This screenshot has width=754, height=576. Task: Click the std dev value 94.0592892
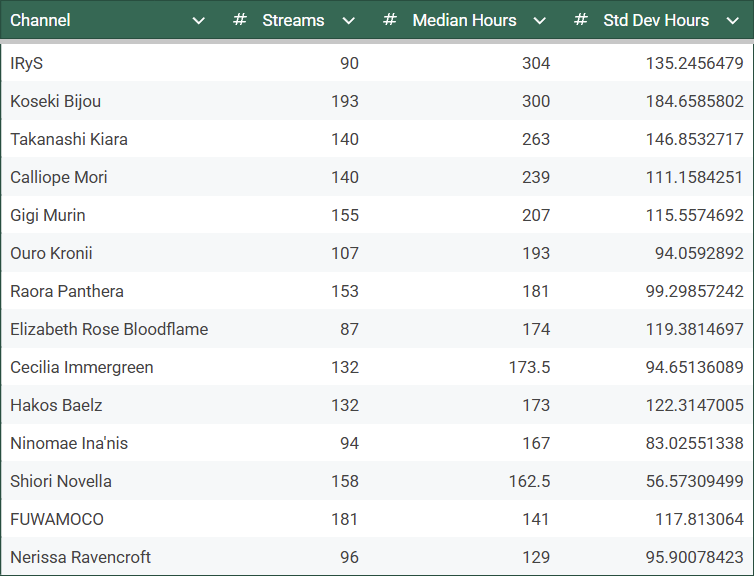pyautogui.click(x=700, y=253)
